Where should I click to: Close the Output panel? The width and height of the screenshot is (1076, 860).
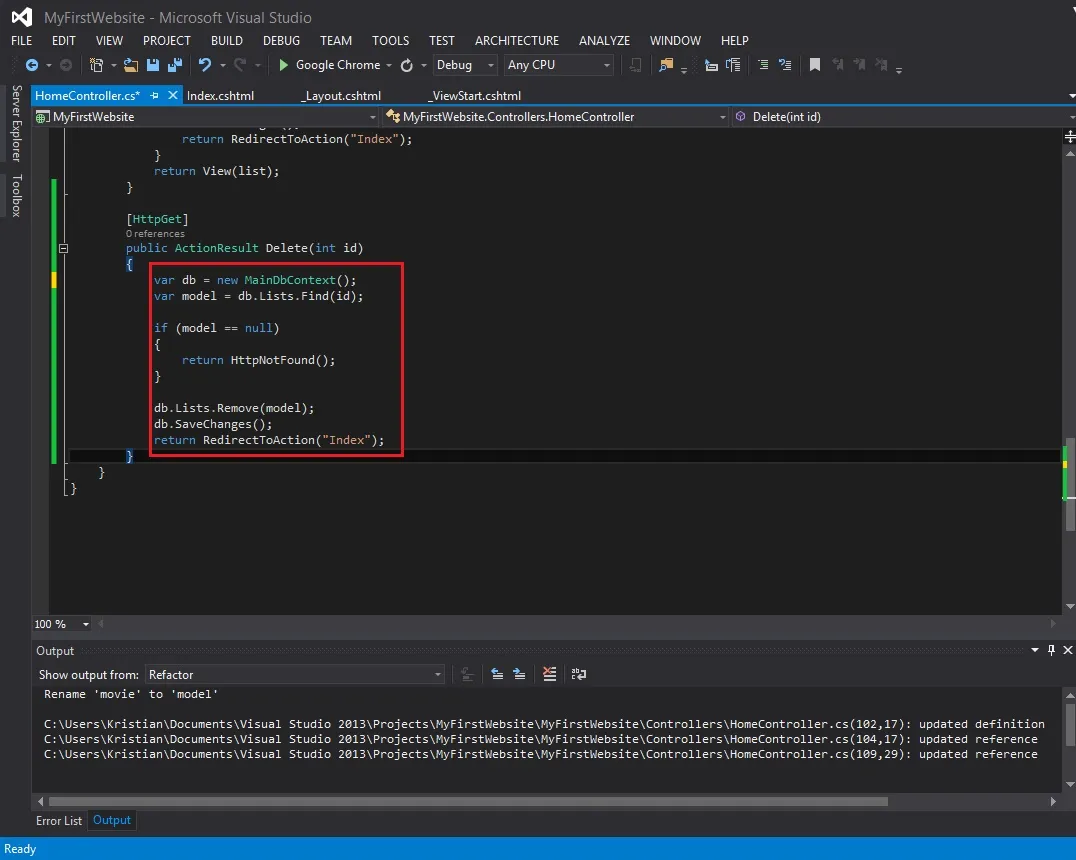1068,650
